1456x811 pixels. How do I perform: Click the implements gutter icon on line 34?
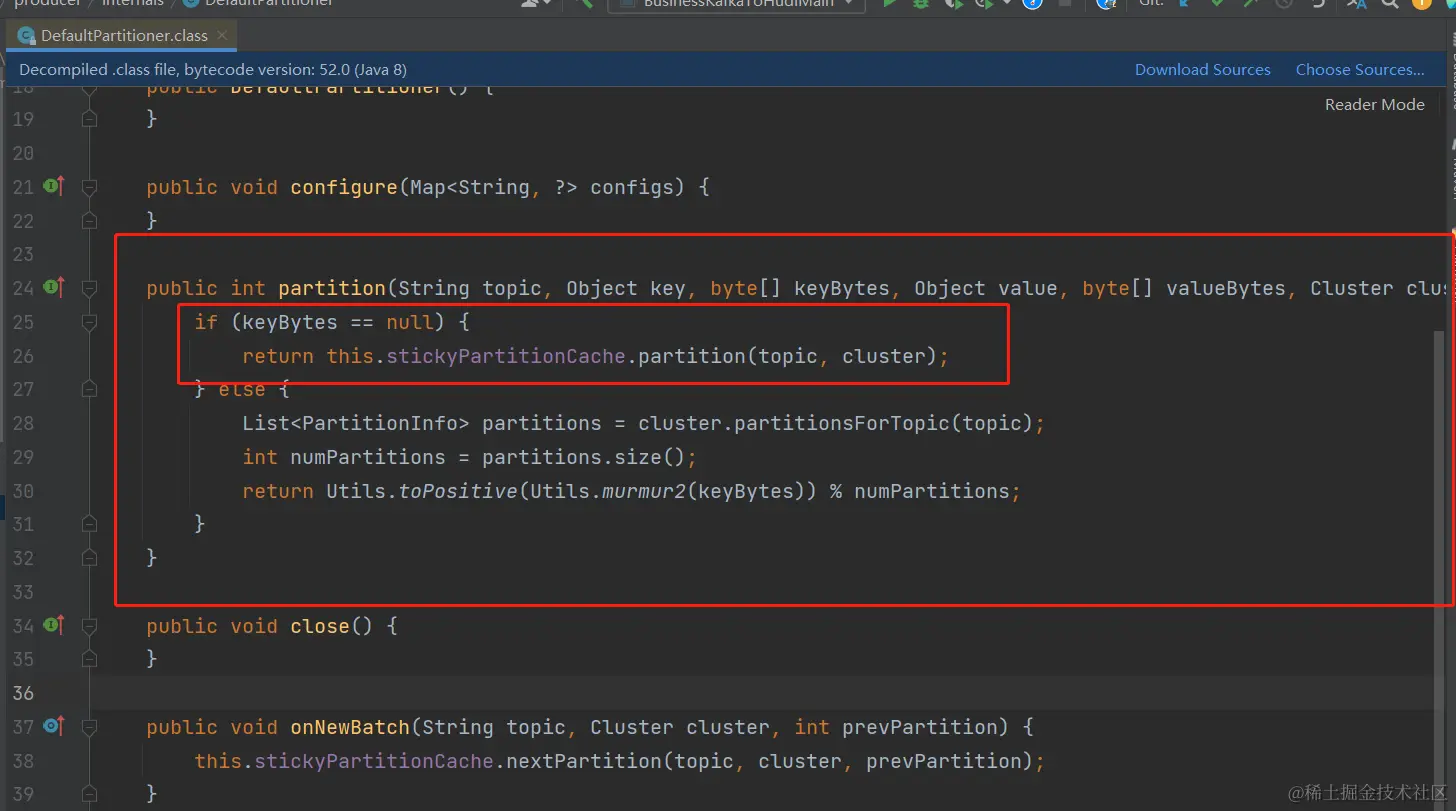54,626
